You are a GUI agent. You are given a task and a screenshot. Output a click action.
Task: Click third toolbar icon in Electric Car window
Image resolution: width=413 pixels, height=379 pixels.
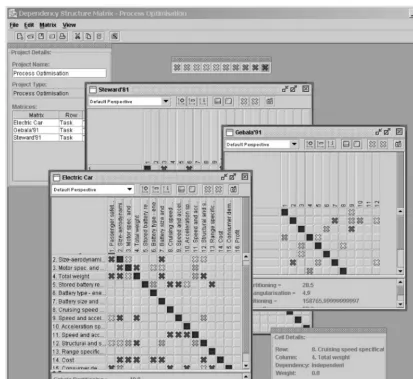(166, 190)
